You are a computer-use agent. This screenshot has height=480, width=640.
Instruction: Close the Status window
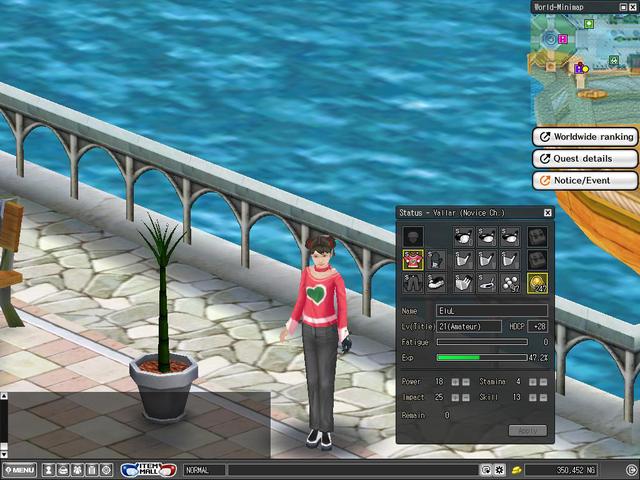click(x=547, y=213)
